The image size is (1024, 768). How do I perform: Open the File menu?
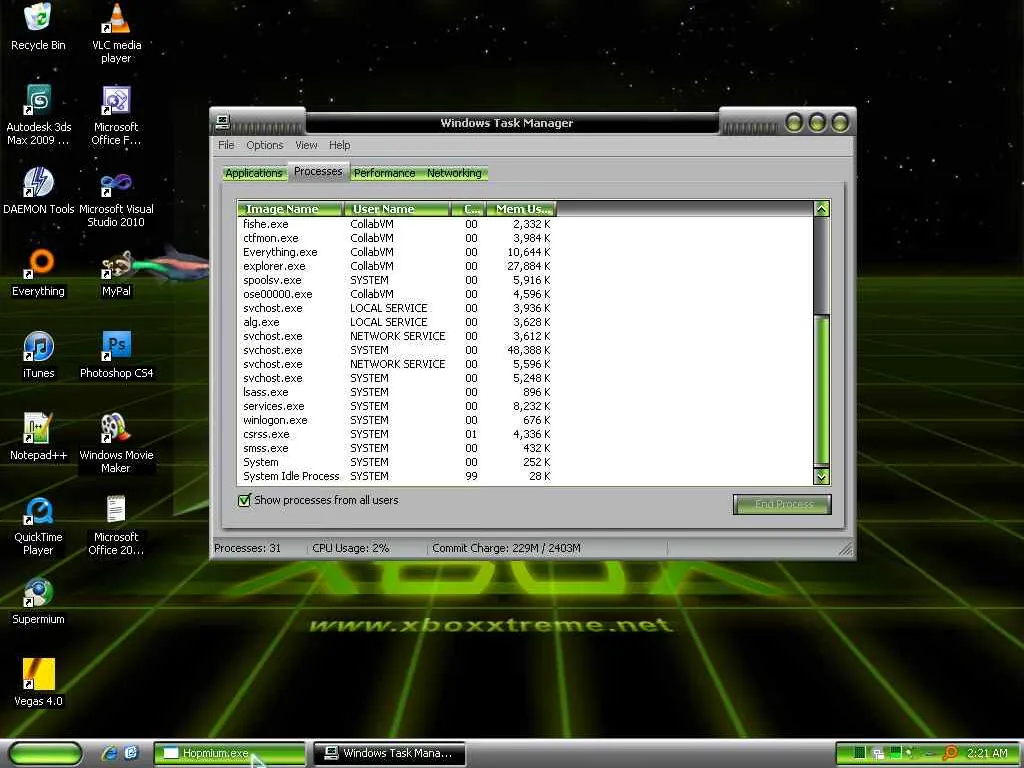[x=226, y=145]
